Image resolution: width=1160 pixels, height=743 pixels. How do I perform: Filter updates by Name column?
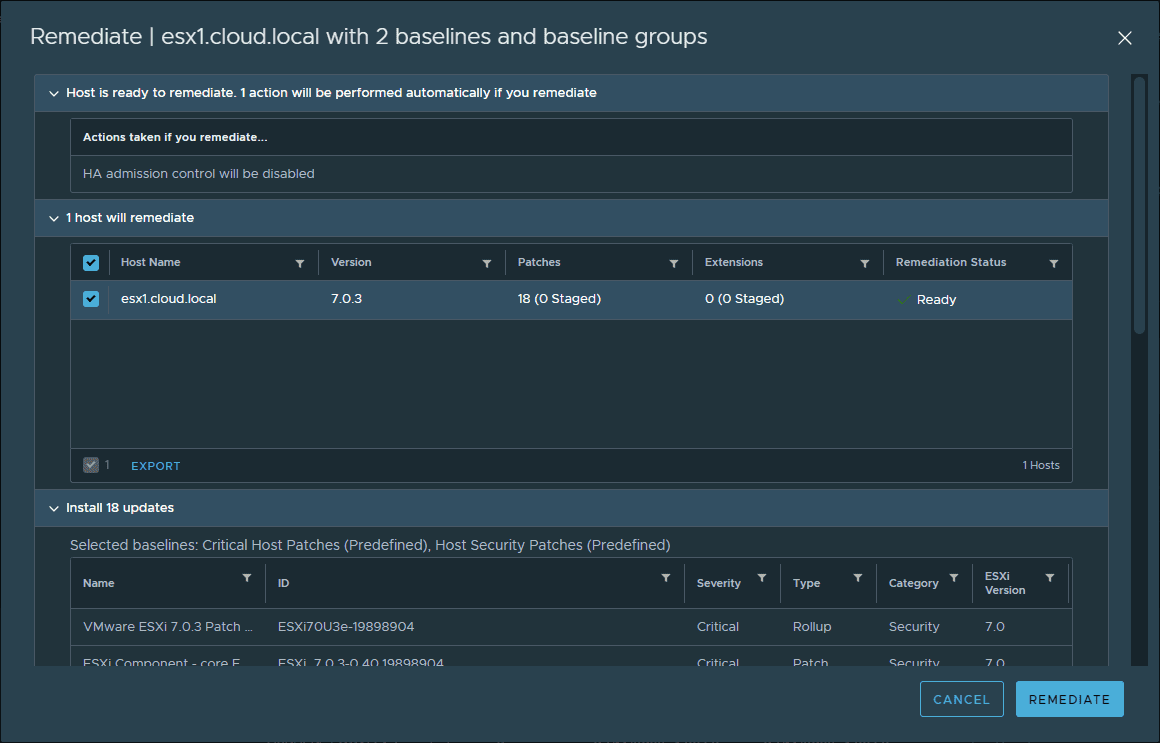point(247,578)
